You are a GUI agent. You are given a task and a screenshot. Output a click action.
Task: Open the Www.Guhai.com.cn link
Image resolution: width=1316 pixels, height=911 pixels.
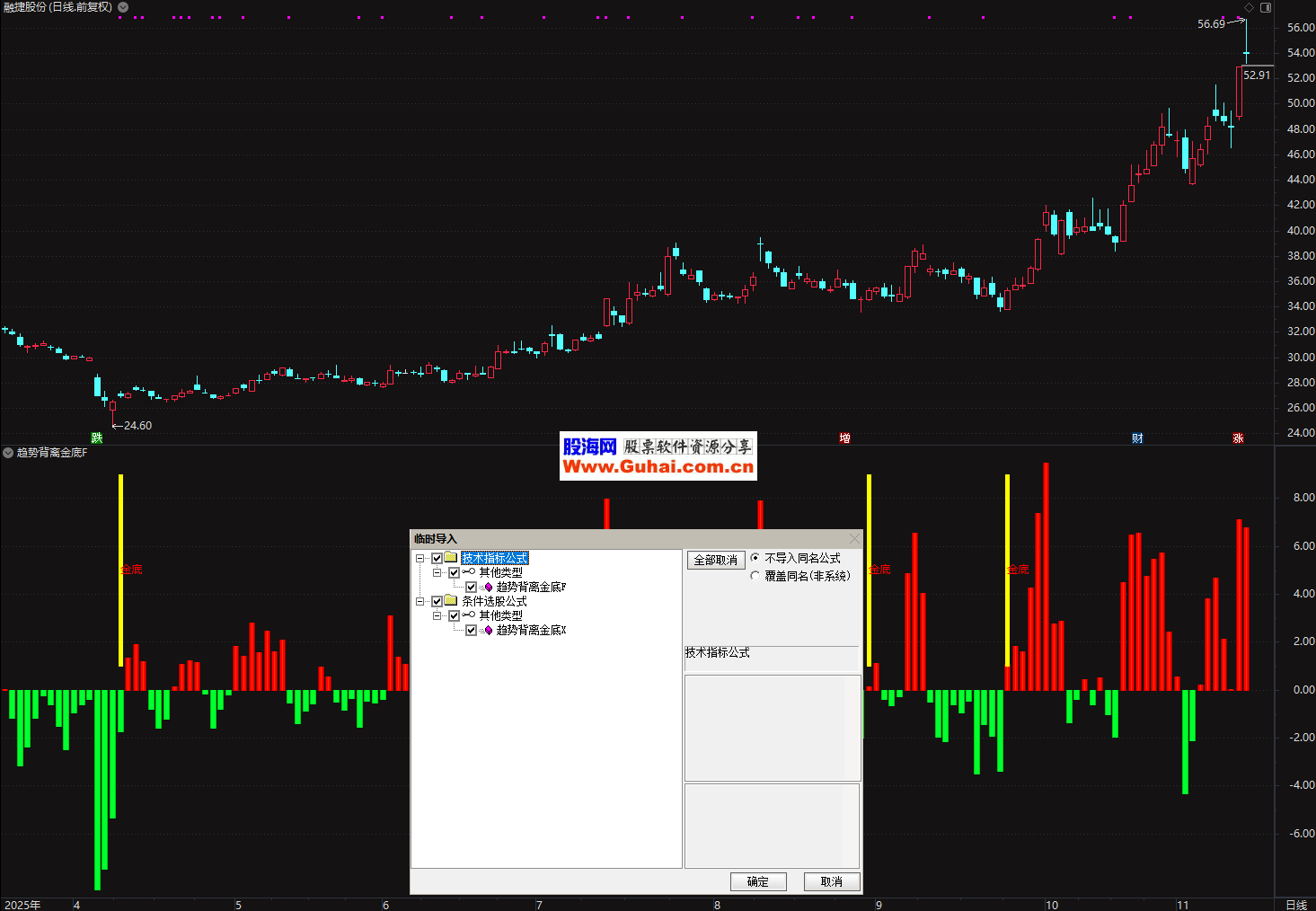(658, 466)
